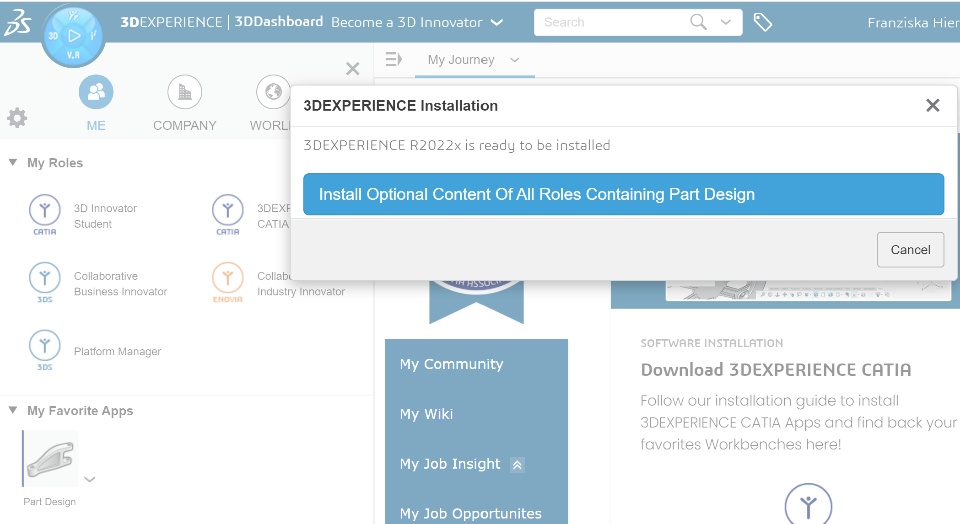Open the 3D Innovator Student role icon
The width and height of the screenshot is (960, 524).
(45, 214)
